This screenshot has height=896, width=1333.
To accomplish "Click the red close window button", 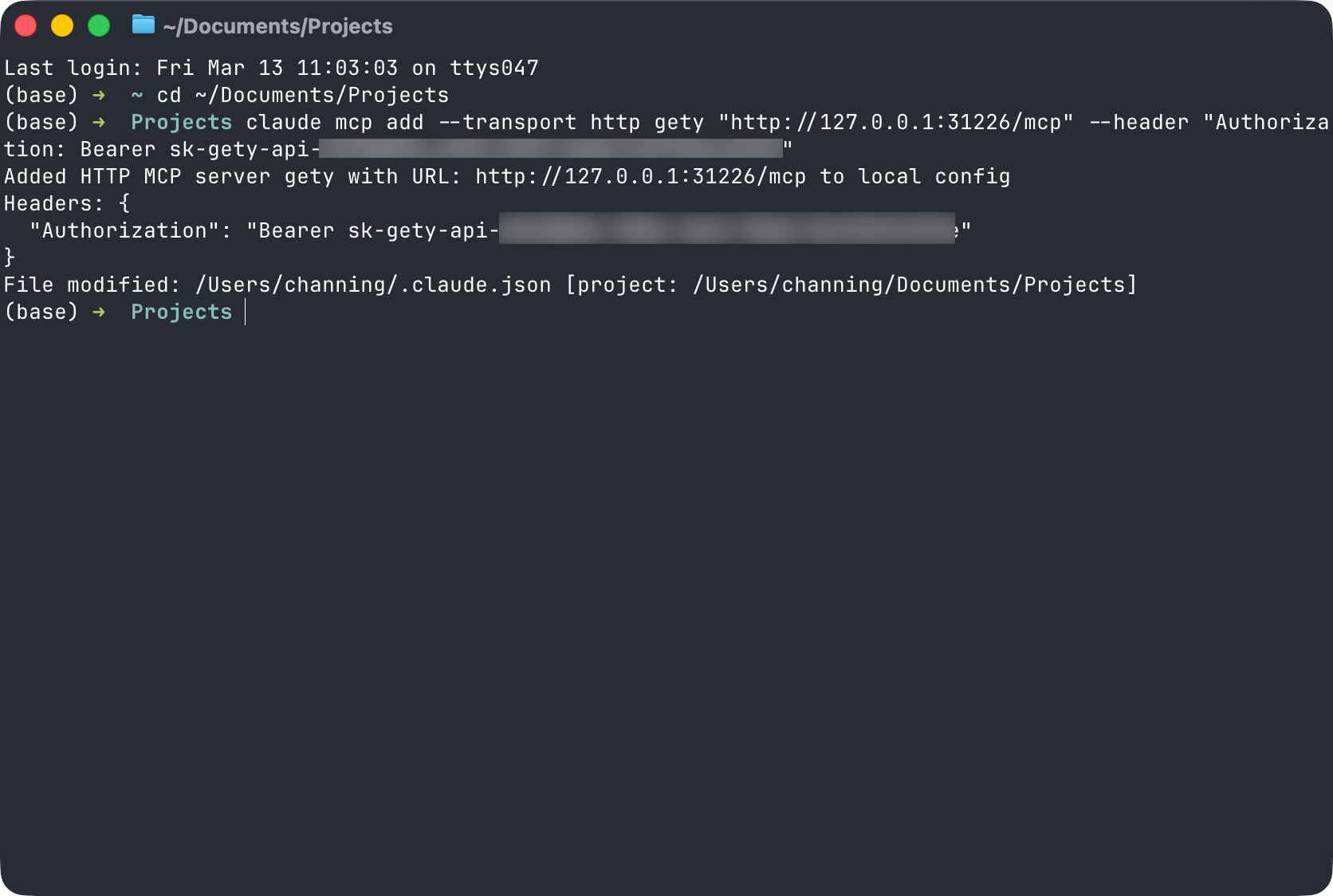I will click(x=26, y=26).
